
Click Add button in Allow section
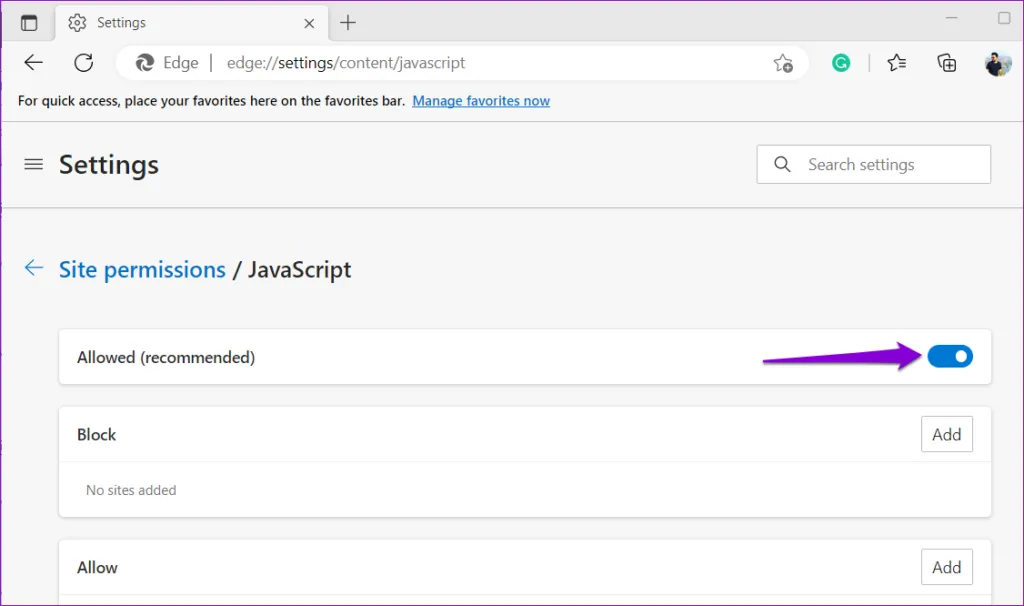point(946,567)
